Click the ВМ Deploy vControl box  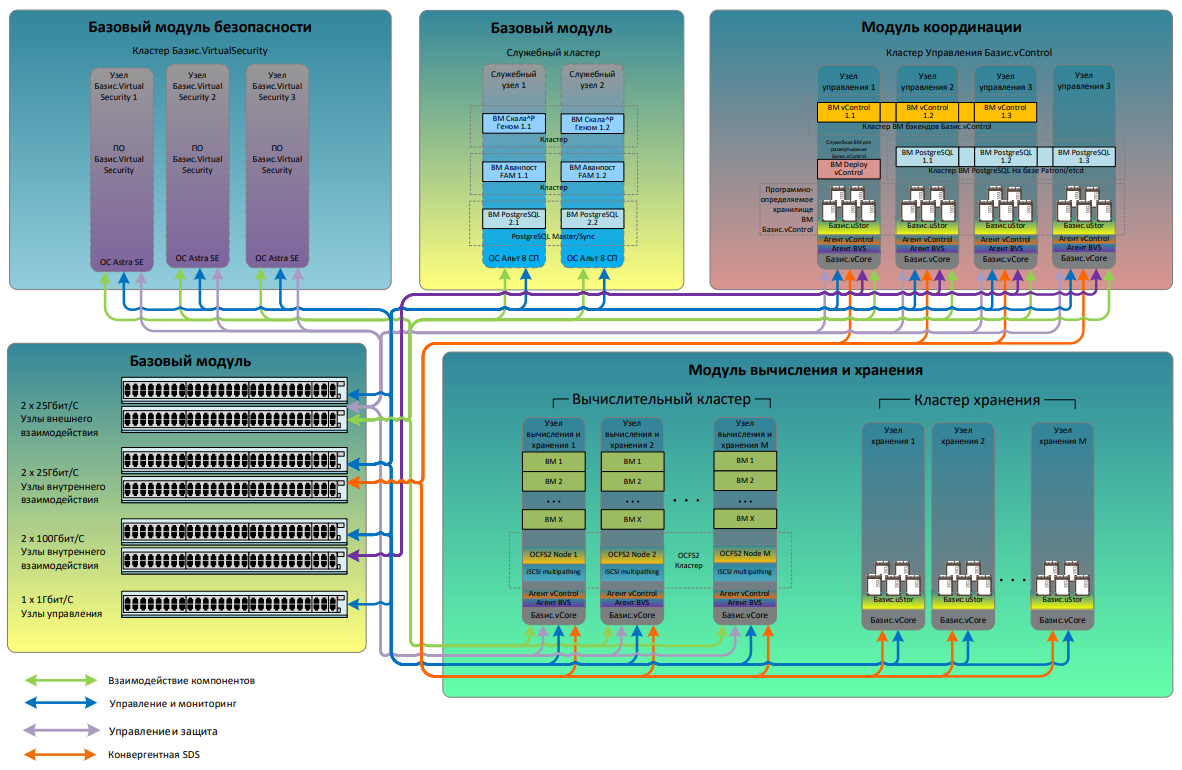click(x=848, y=169)
